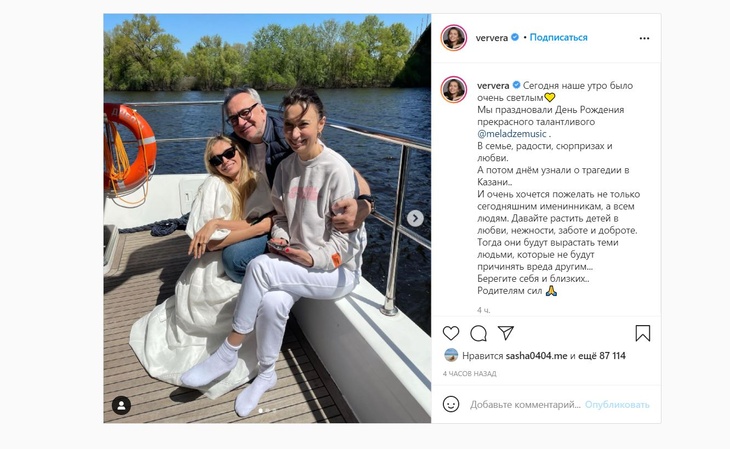Click ververa avatar beside caption
Screen dimensions: 730x449
pos(454,89)
